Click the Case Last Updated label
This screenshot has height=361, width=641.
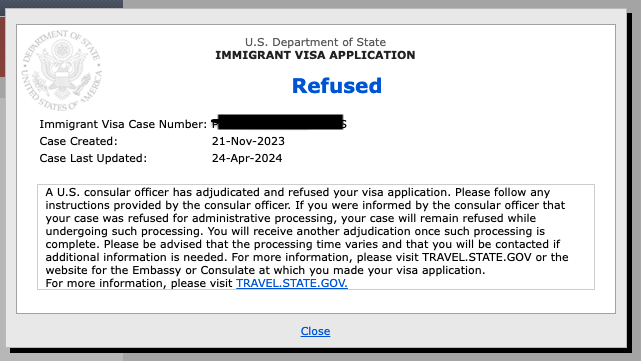point(93,159)
